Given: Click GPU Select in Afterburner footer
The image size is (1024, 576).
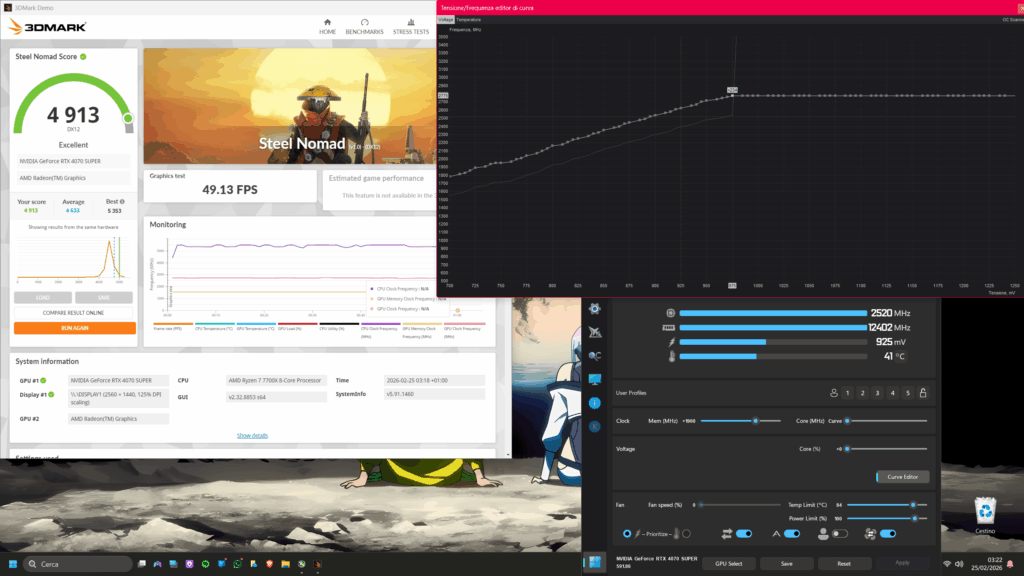Looking at the screenshot, I should coord(729,564).
